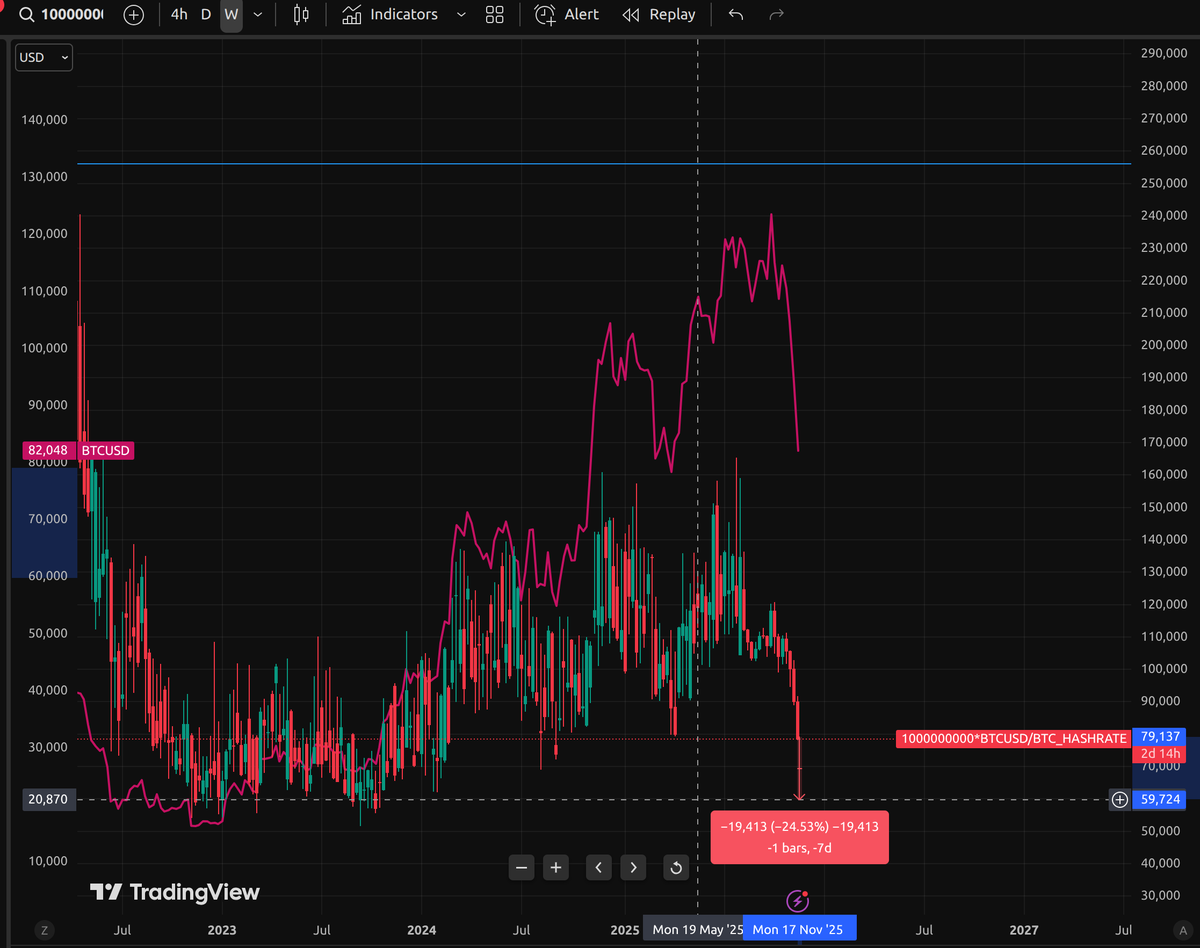Image resolution: width=1200 pixels, height=948 pixels.
Task: Open symbol search field showing 10000000
Action: pos(70,15)
